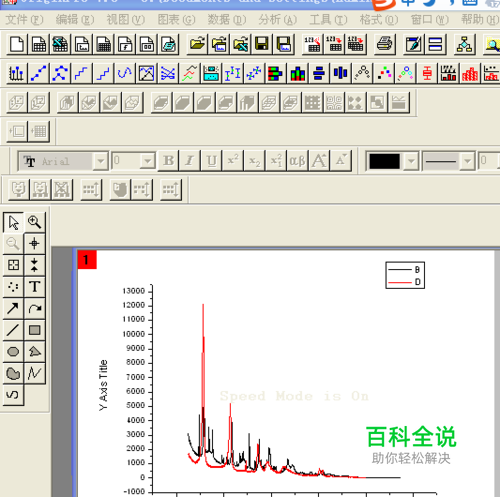
Task: Click Increase Font size button
Action: click(319, 161)
